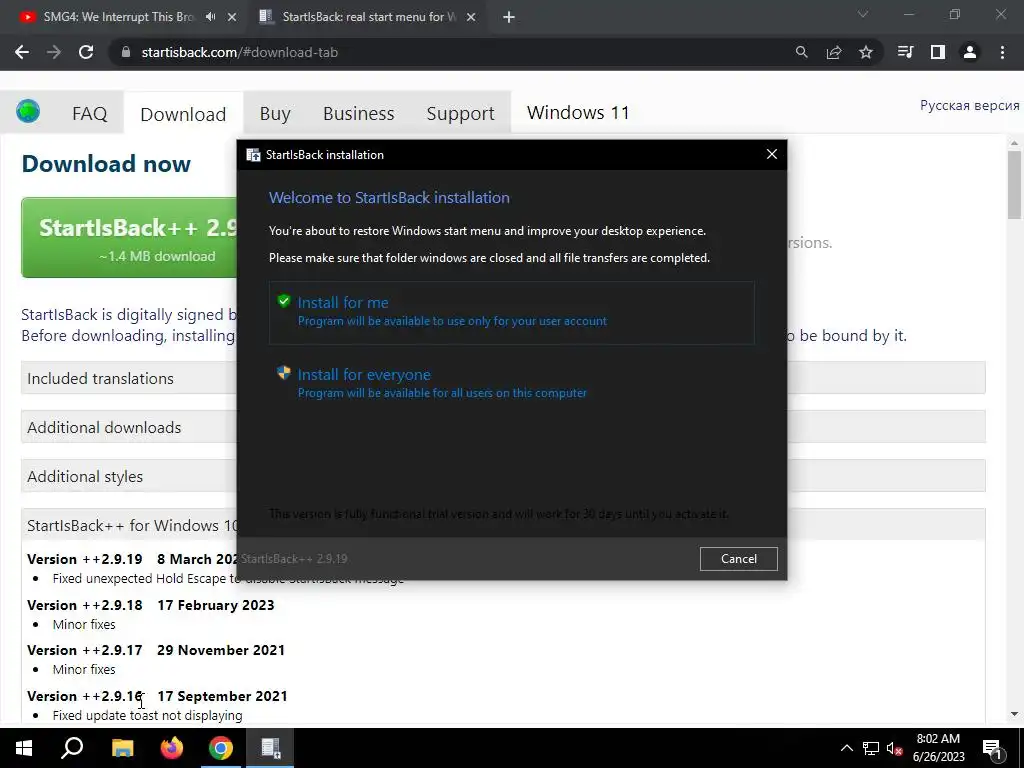Open File Explorer from taskbar
The image size is (1024, 768).
click(x=122, y=748)
